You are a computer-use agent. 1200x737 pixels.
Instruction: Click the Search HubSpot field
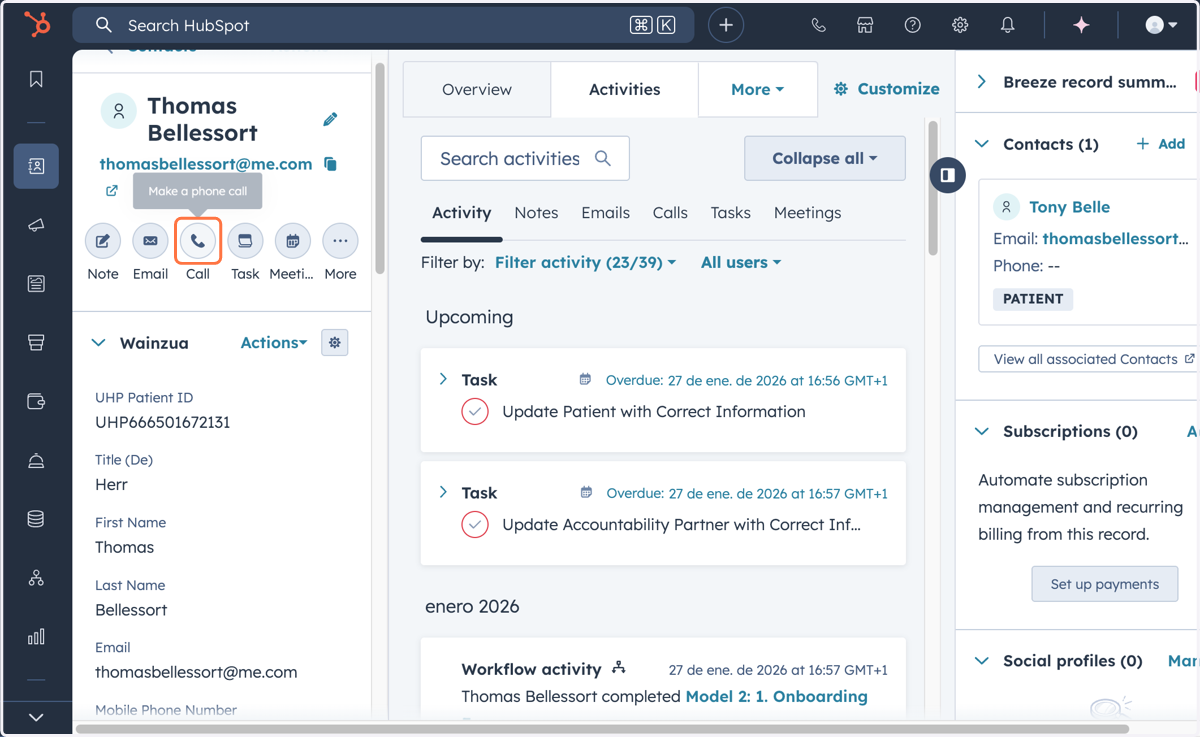click(383, 25)
